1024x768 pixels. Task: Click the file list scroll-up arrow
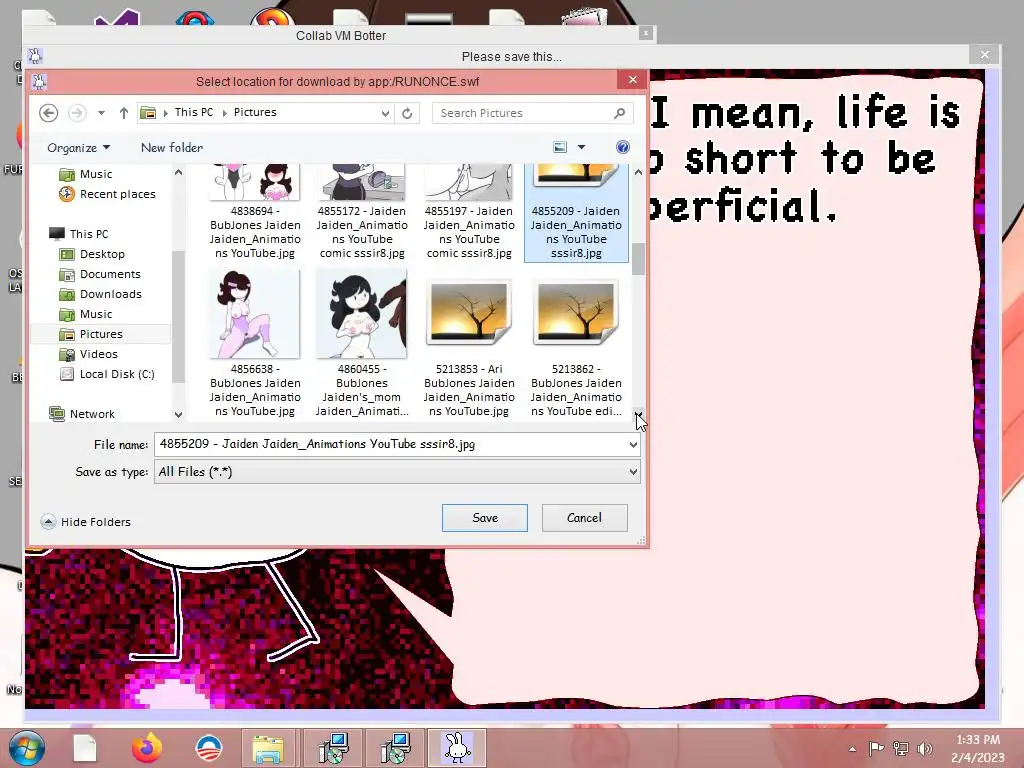tap(638, 172)
